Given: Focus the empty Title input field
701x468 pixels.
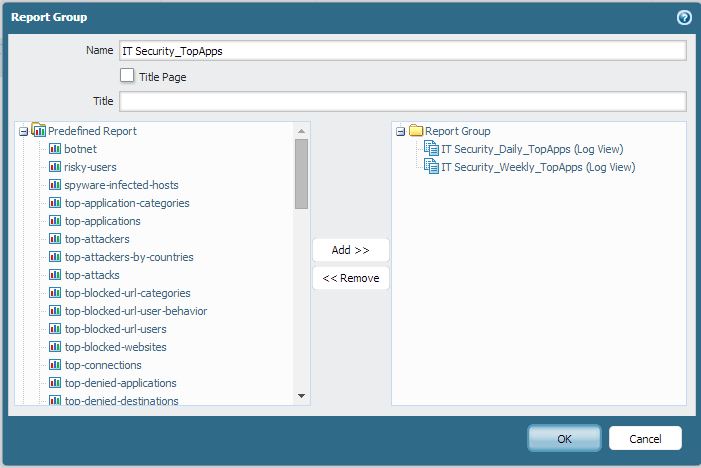Looking at the screenshot, I should point(402,101).
